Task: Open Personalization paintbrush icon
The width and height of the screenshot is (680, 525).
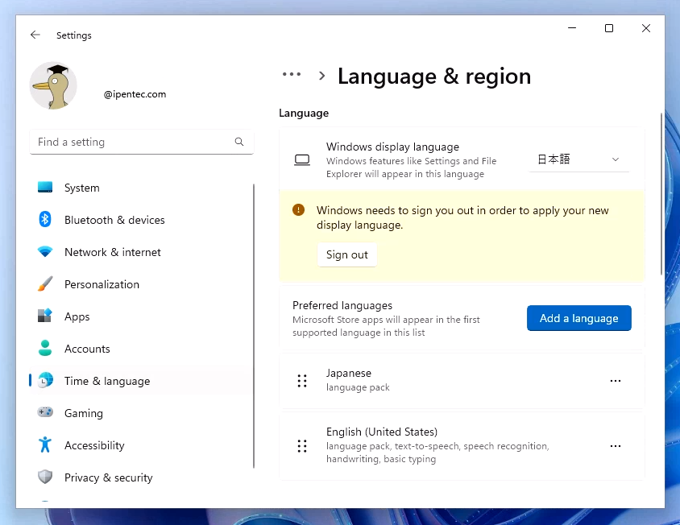Action: pyautogui.click(x=45, y=284)
